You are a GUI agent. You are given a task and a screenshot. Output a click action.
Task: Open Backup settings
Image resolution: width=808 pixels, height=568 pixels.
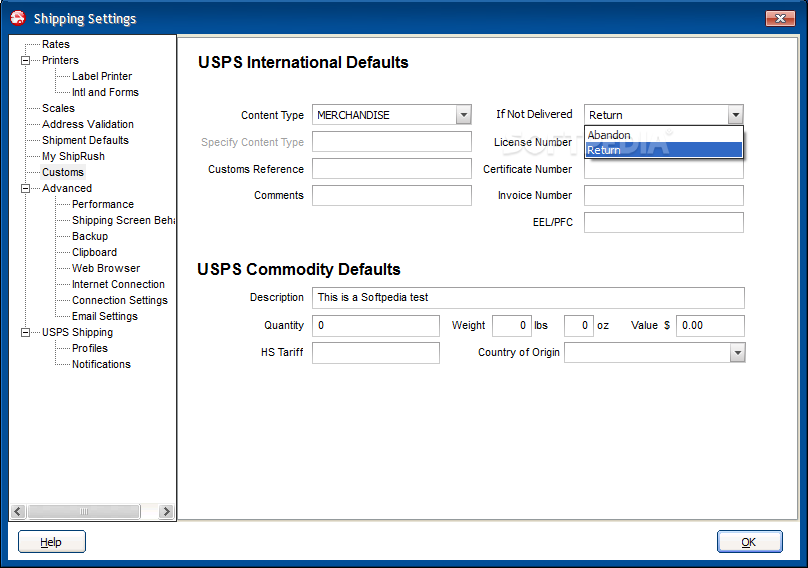[90, 236]
